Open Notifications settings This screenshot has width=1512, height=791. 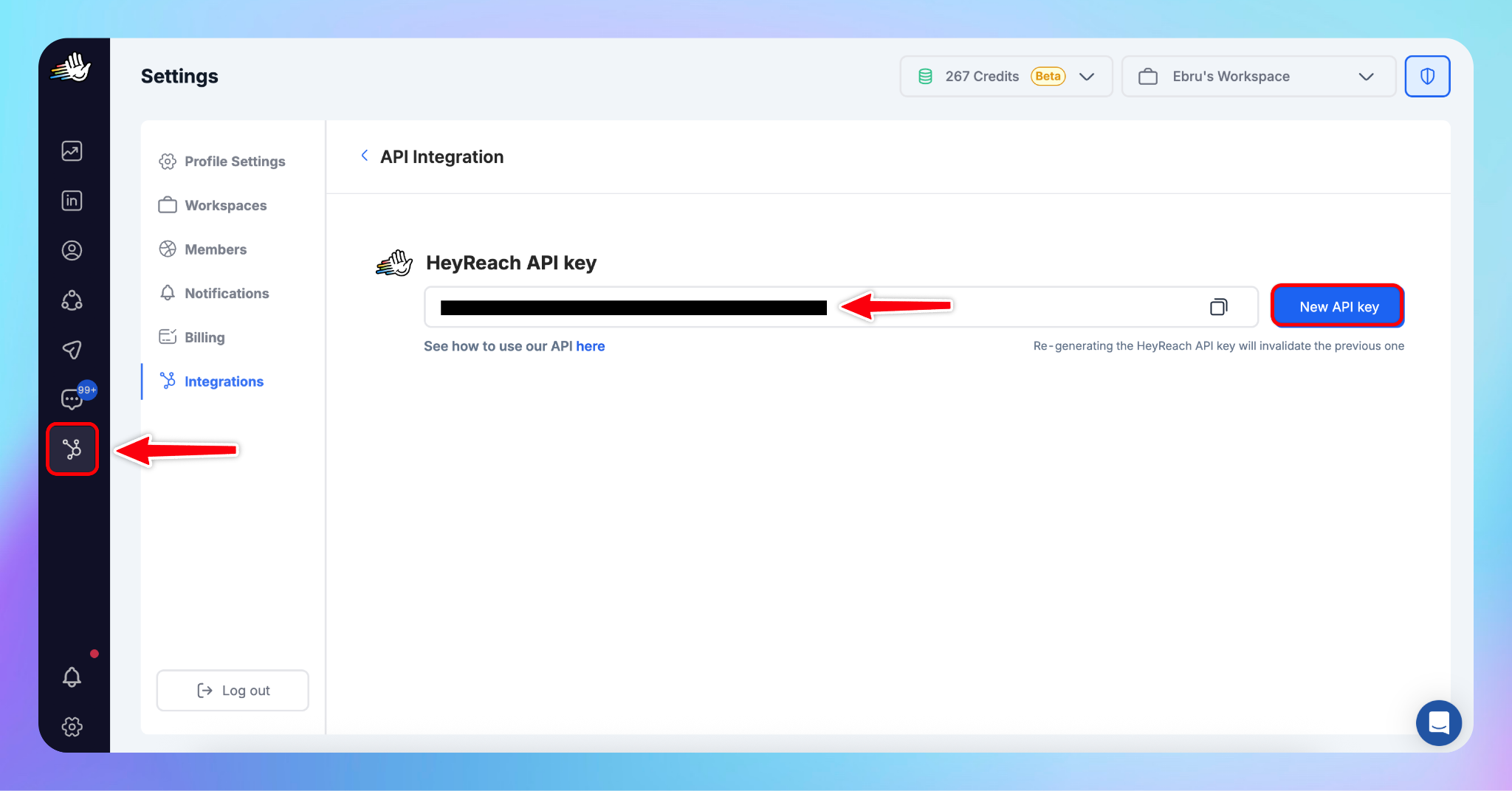click(x=214, y=293)
